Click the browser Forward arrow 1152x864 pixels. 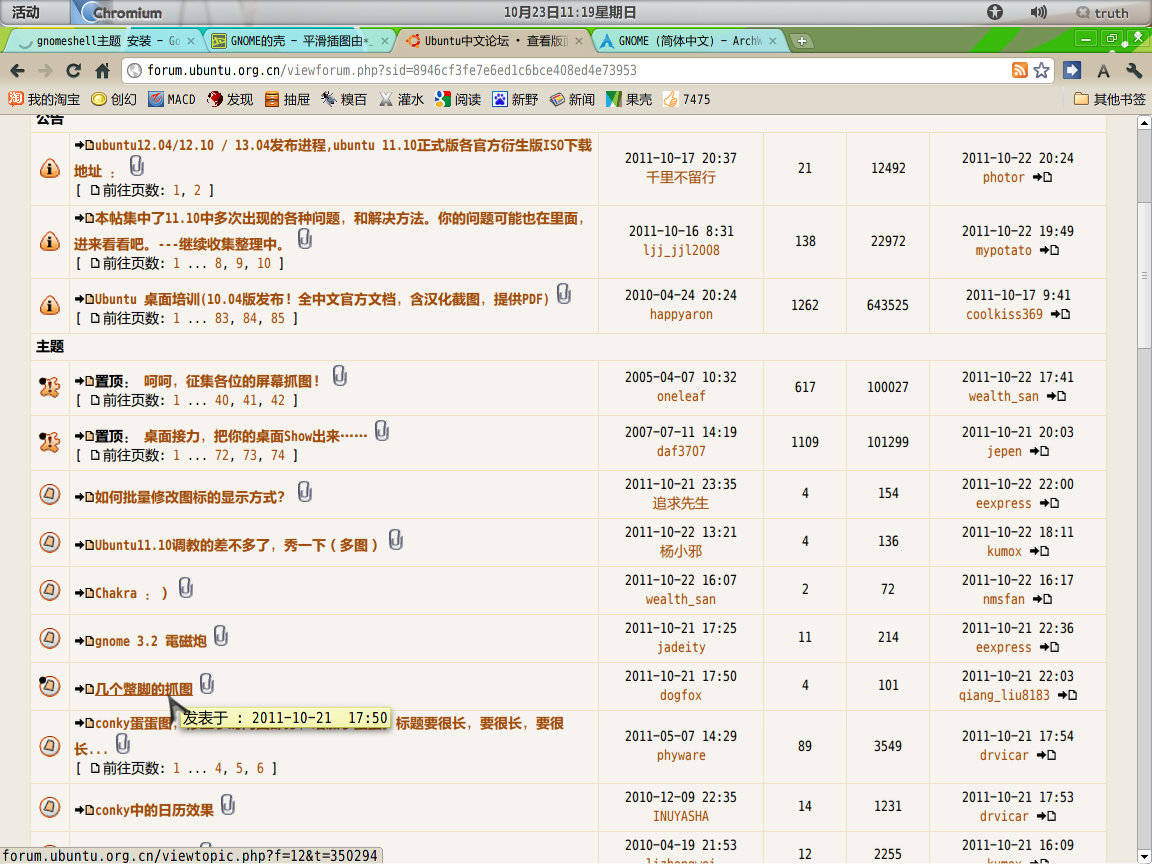click(x=45, y=71)
